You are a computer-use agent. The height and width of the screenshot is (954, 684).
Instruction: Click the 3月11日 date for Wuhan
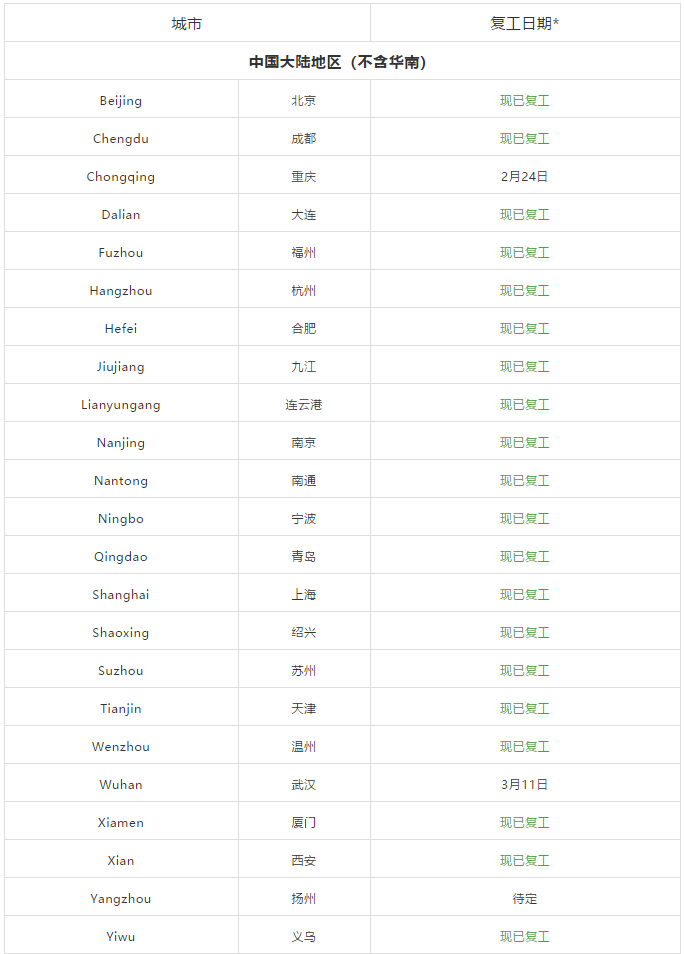pyautogui.click(x=525, y=785)
